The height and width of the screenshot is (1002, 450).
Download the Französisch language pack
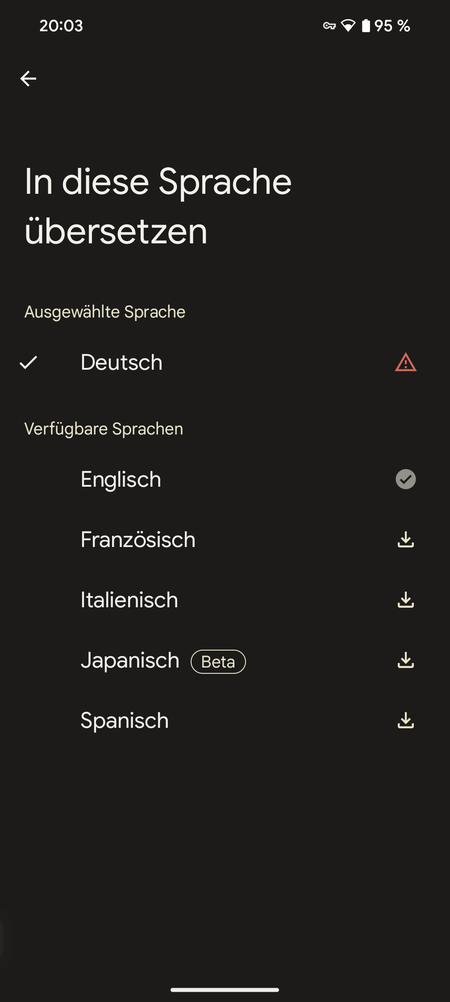pos(405,540)
